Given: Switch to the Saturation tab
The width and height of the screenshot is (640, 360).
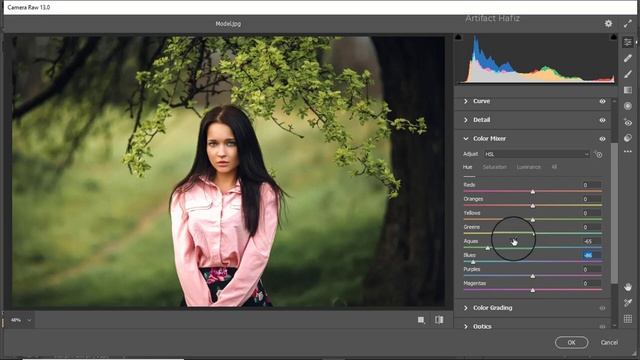Looking at the screenshot, I should click(x=495, y=167).
